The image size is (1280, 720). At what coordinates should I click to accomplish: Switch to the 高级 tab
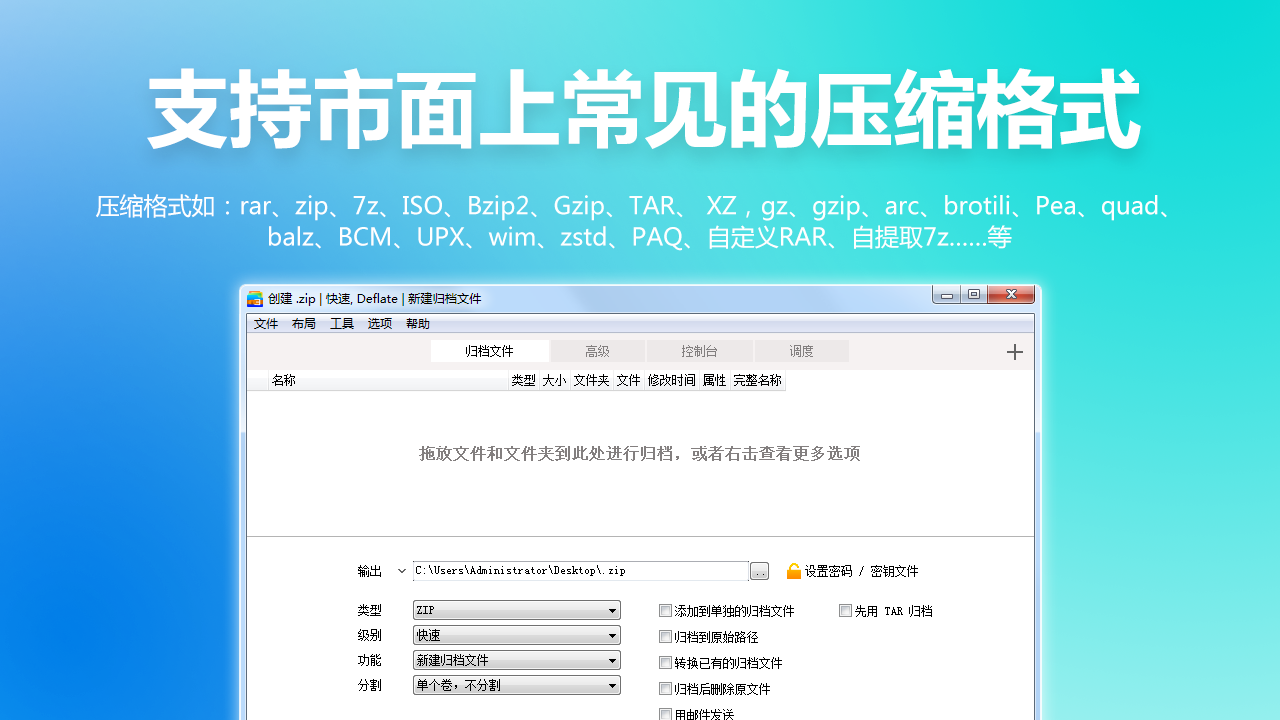[x=596, y=350]
